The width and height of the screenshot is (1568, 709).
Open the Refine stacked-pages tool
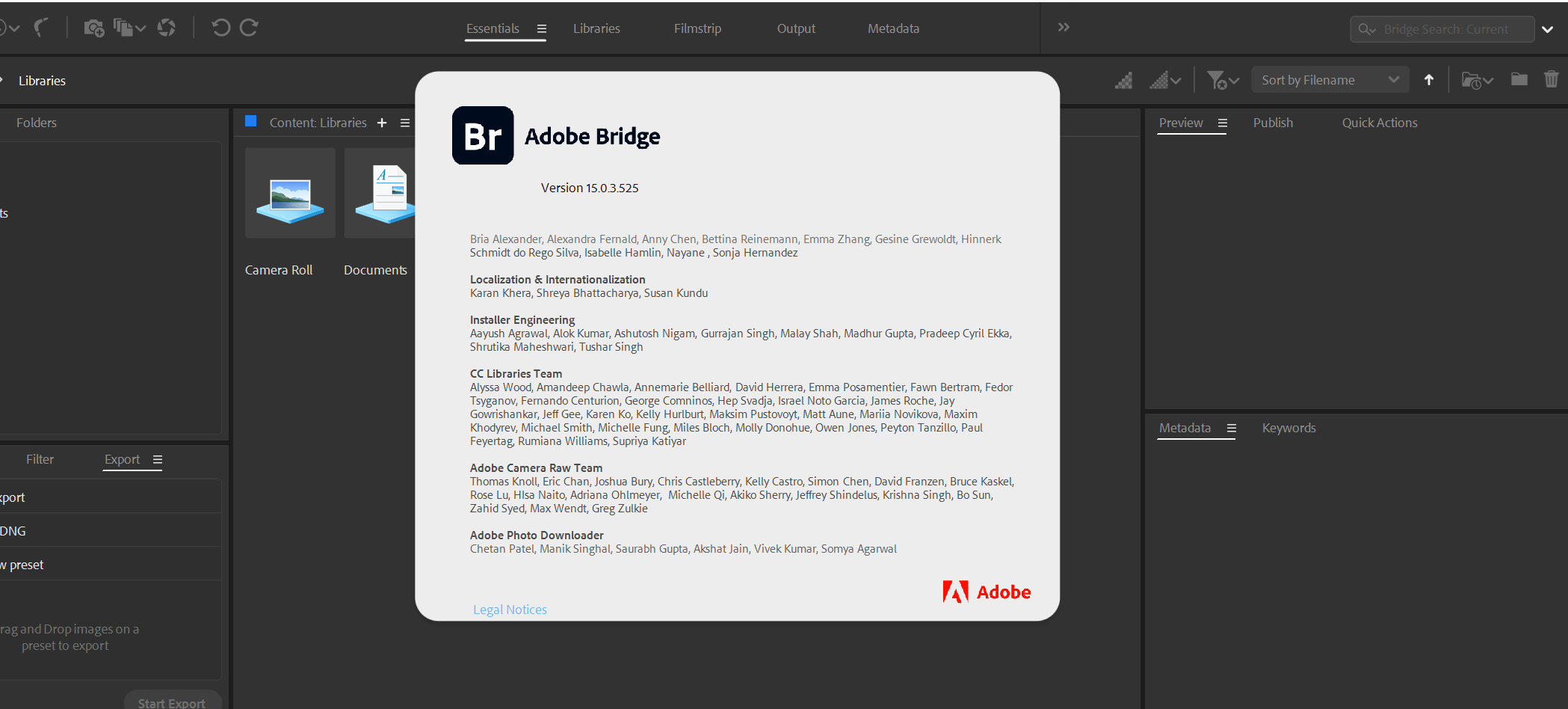(129, 28)
